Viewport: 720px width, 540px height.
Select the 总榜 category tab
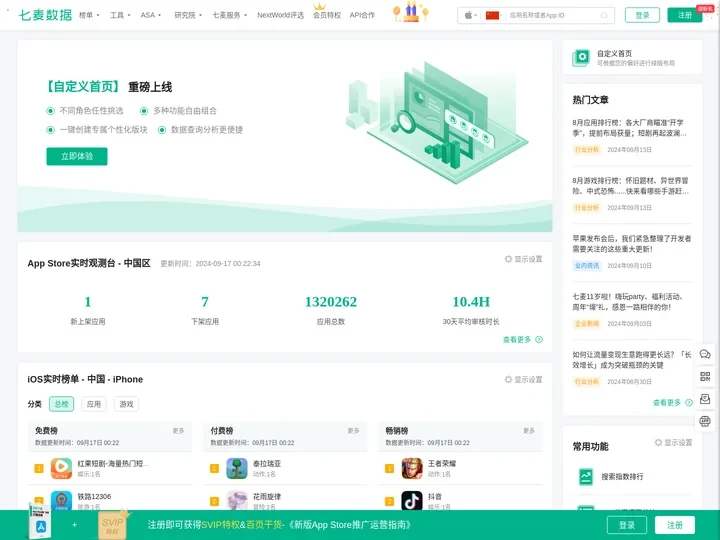pyautogui.click(x=62, y=404)
